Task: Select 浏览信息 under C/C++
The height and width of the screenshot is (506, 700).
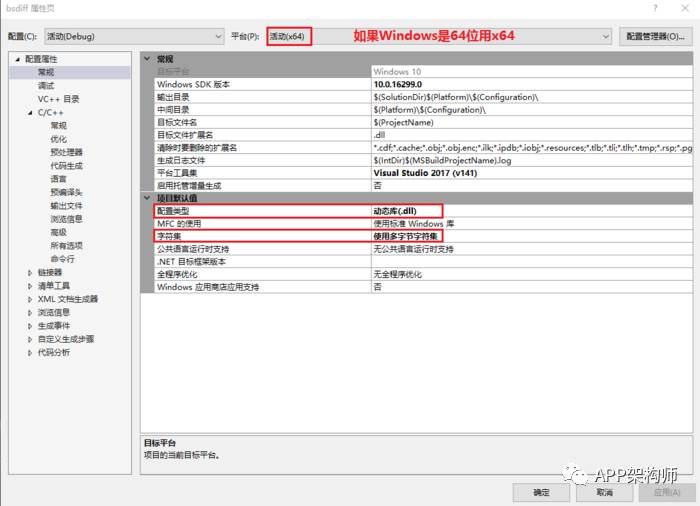Action: [66, 219]
